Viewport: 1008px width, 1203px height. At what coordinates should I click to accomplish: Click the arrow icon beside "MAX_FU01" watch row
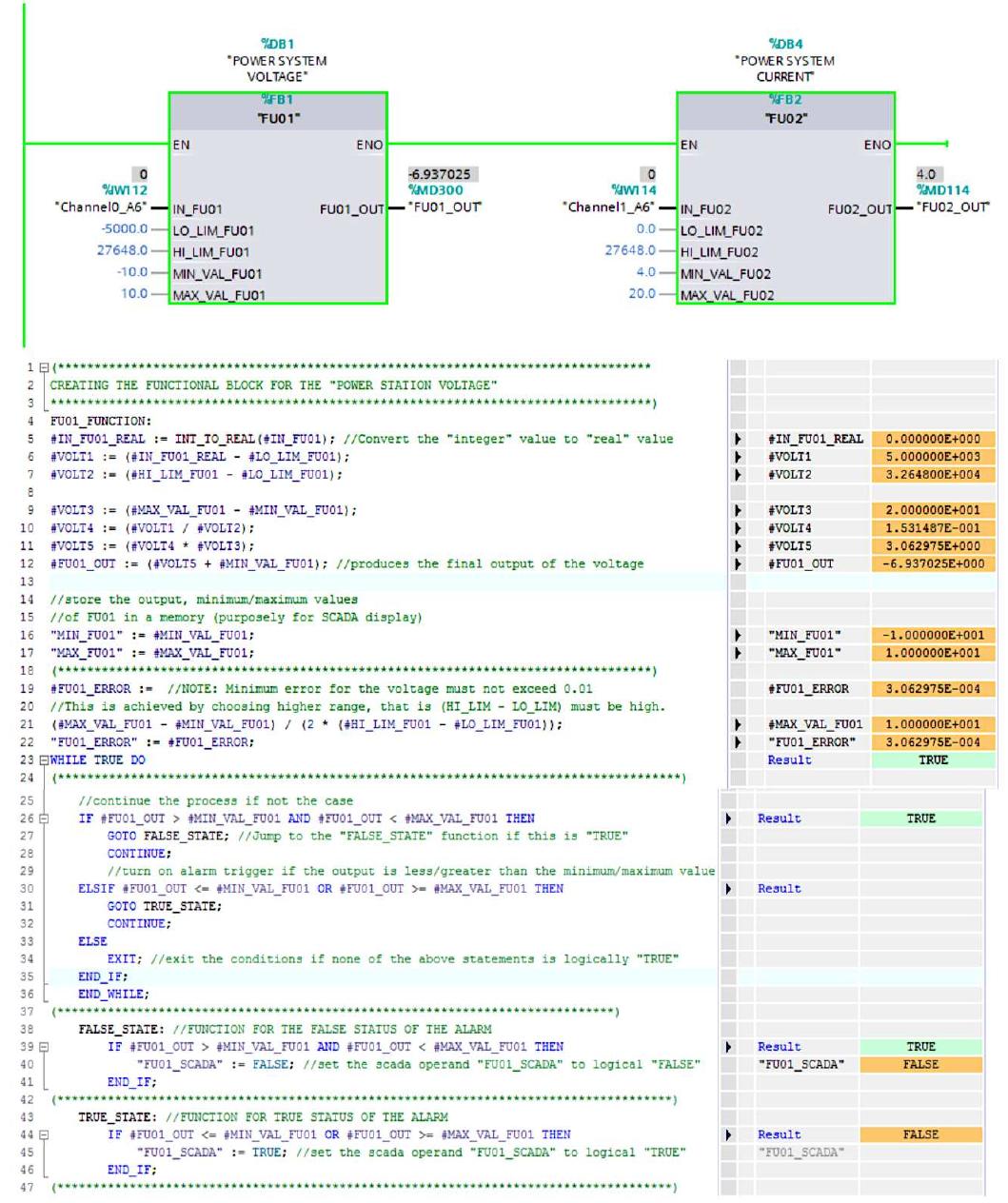(x=738, y=653)
